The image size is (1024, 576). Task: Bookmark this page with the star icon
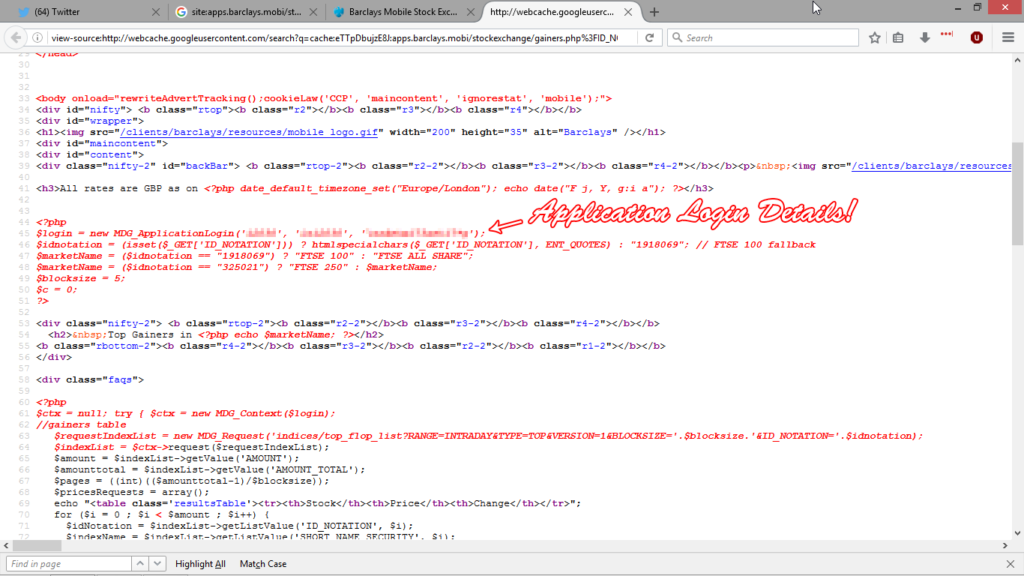pyautogui.click(x=874, y=38)
